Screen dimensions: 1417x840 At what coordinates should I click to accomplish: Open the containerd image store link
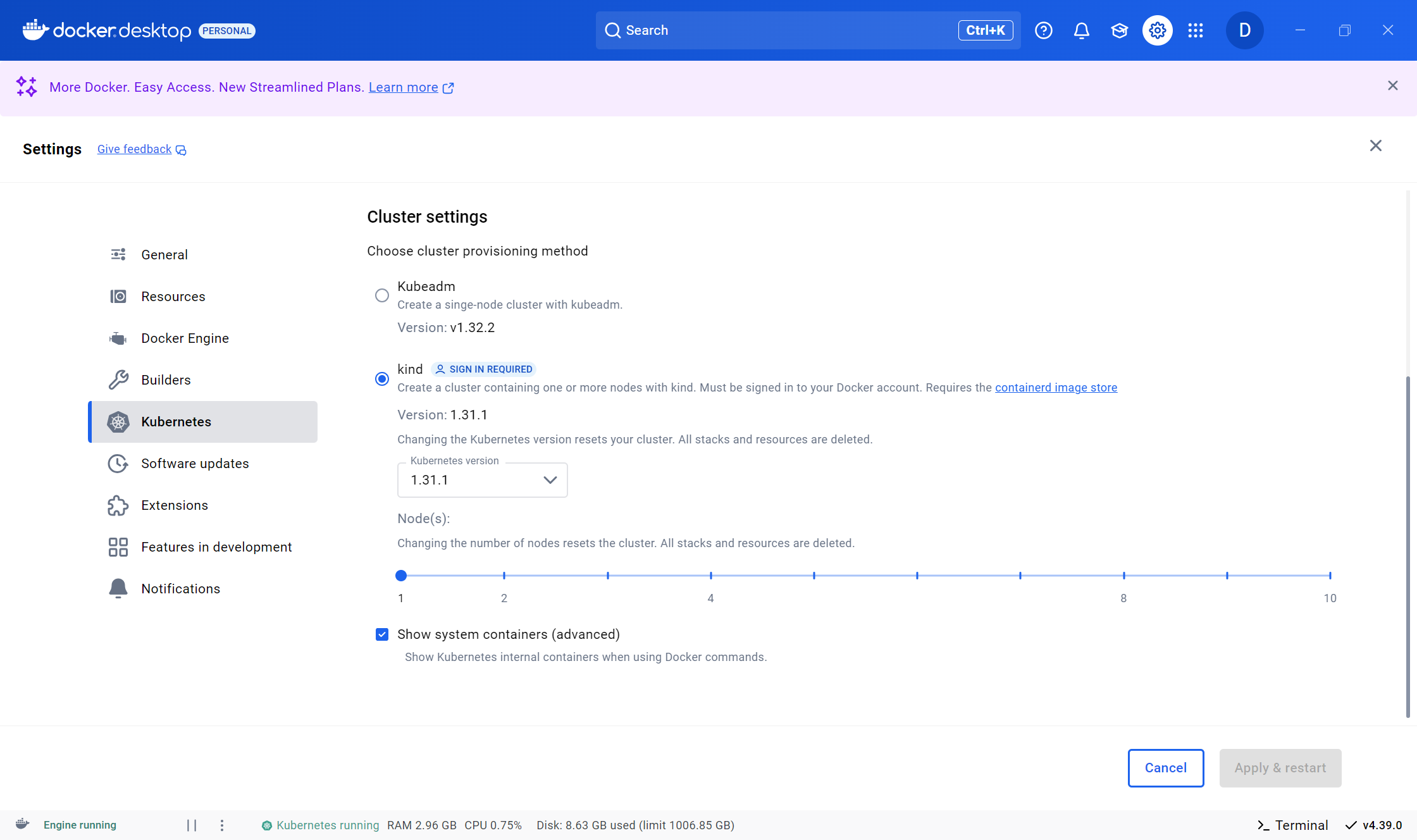point(1056,388)
